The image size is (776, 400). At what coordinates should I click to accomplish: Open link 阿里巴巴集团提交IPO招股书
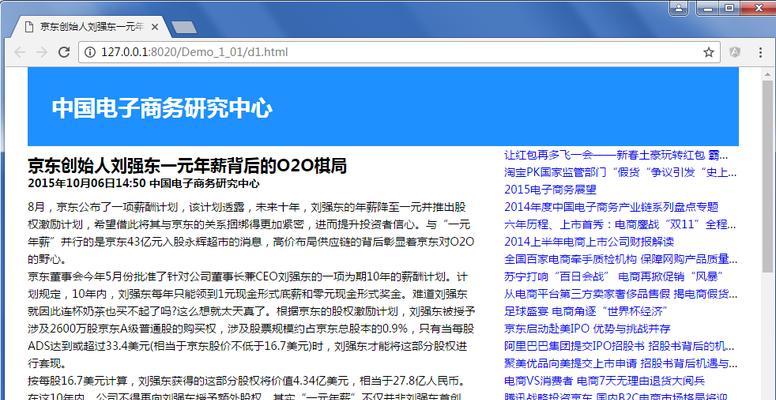point(619,346)
